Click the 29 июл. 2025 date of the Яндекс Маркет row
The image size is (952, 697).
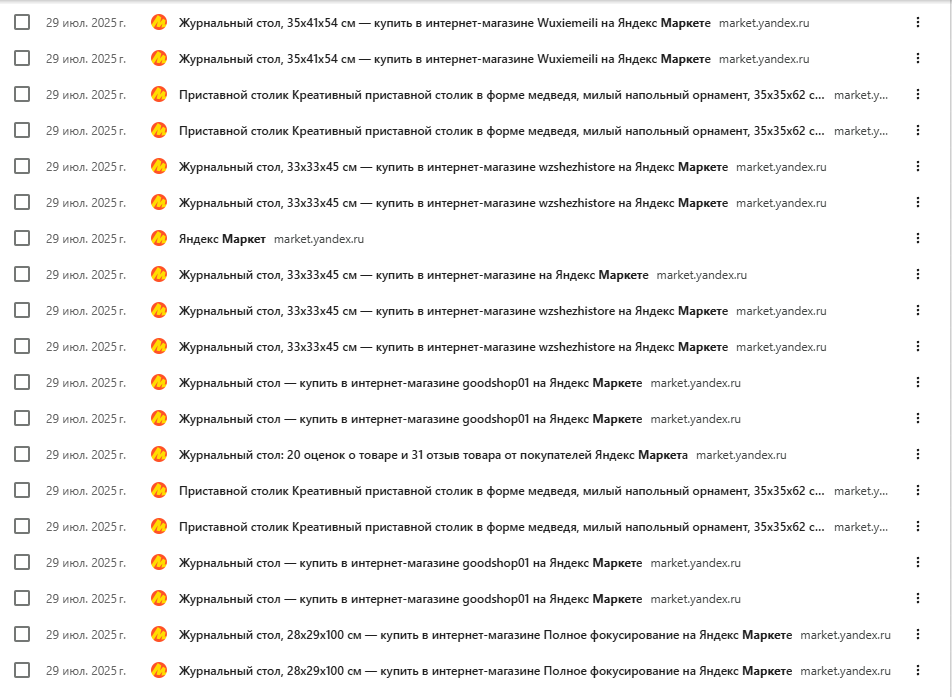(x=86, y=239)
